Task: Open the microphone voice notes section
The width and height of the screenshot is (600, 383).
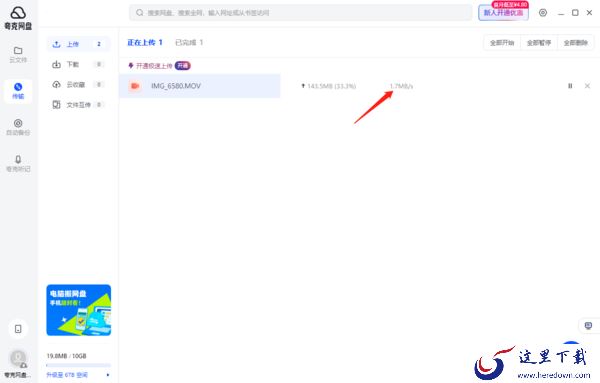Action: point(18,164)
